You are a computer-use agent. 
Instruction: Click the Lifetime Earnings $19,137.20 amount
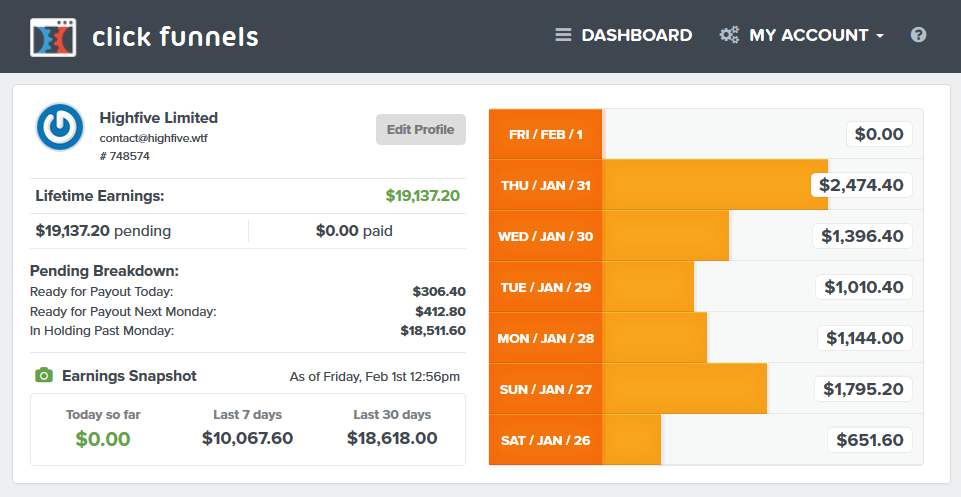coord(422,196)
